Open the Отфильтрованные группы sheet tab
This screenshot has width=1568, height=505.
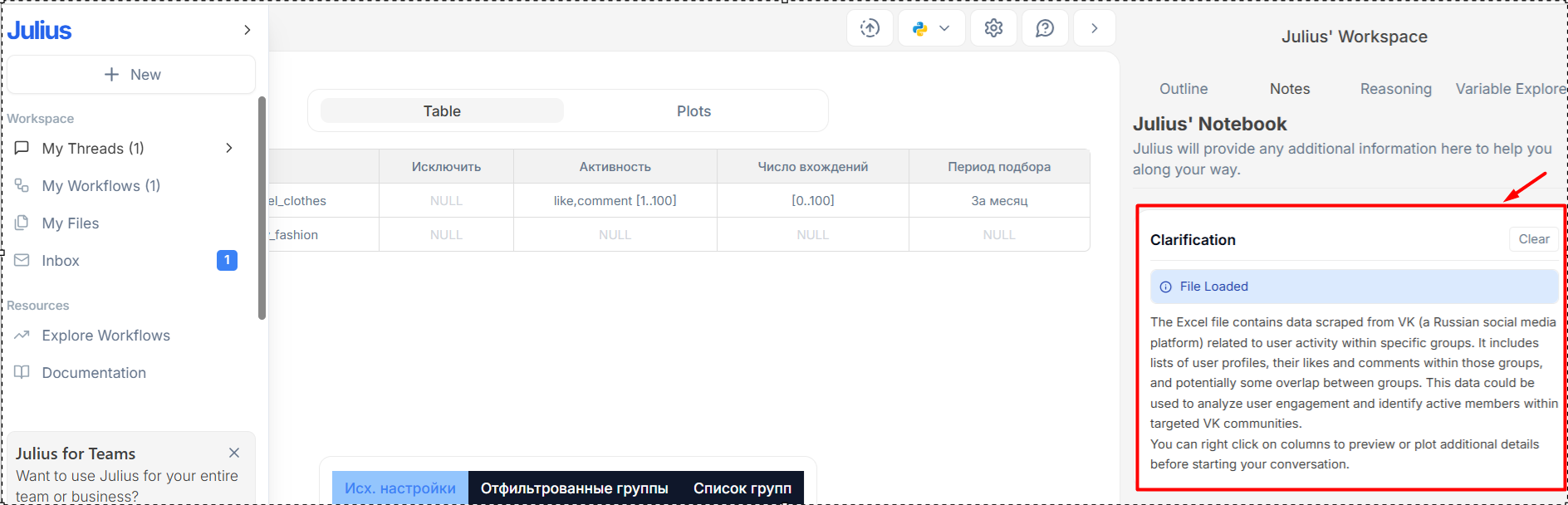(575, 488)
